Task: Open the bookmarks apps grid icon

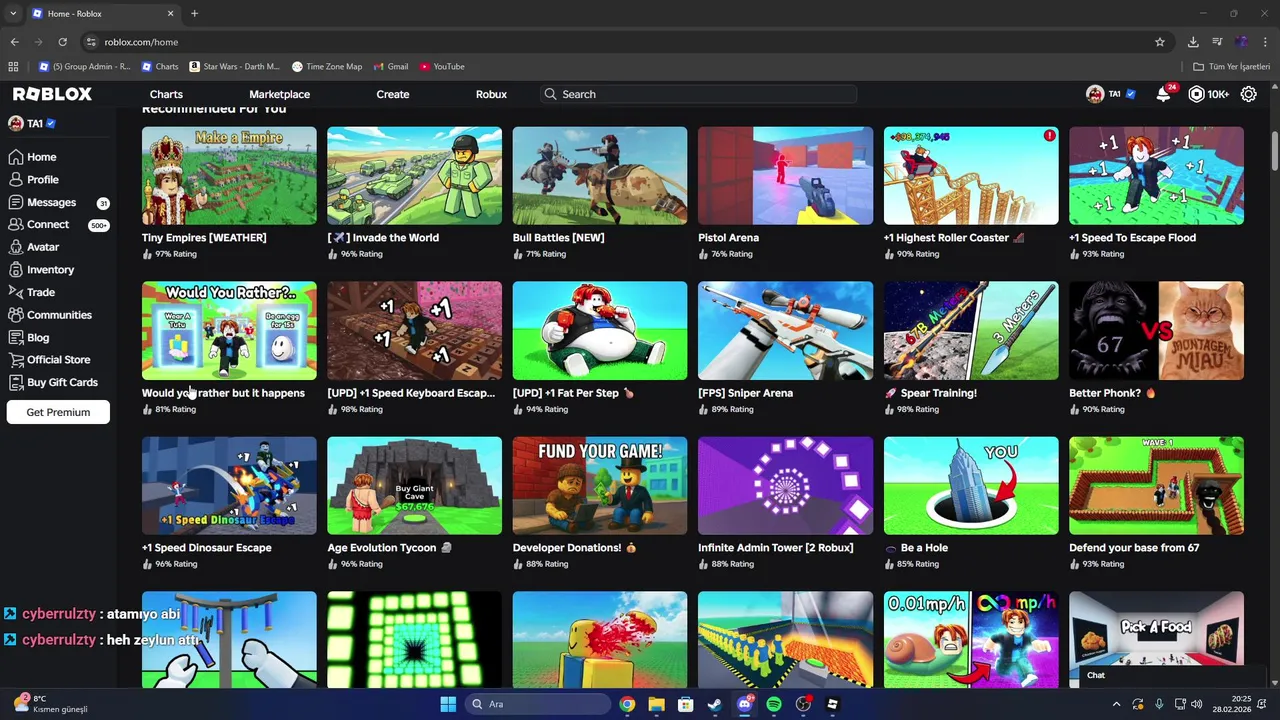Action: point(13,66)
